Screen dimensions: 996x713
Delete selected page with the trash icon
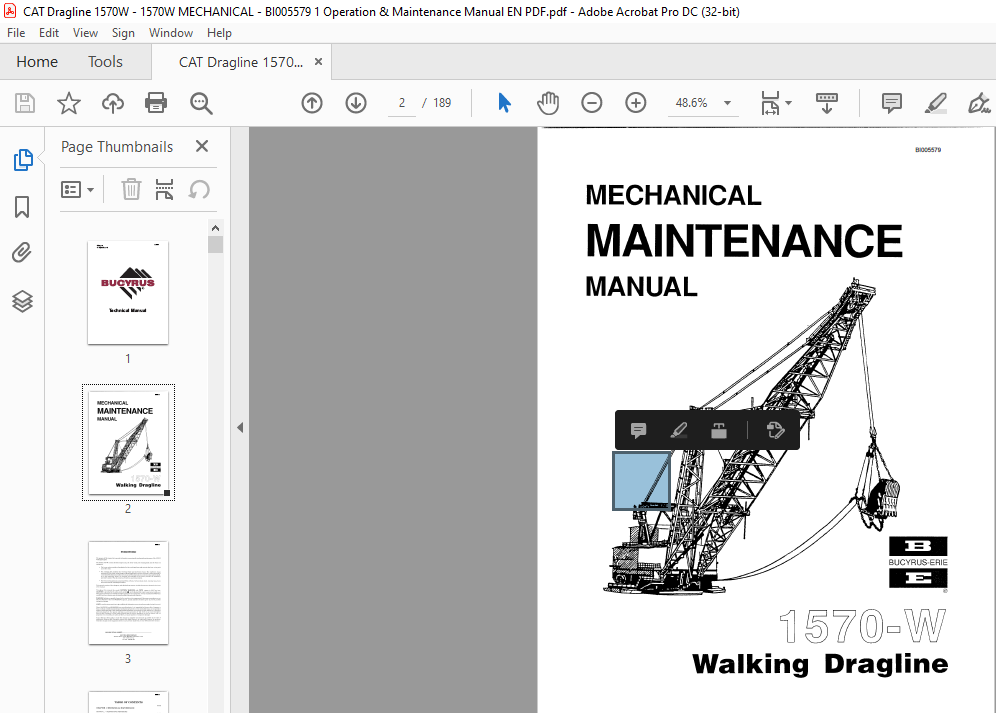(x=131, y=189)
